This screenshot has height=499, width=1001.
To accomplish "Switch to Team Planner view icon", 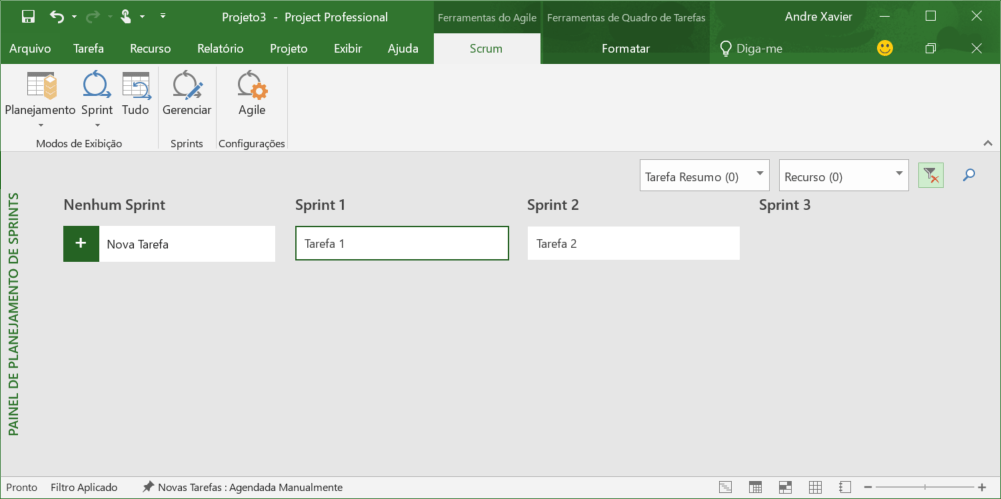I will click(785, 488).
